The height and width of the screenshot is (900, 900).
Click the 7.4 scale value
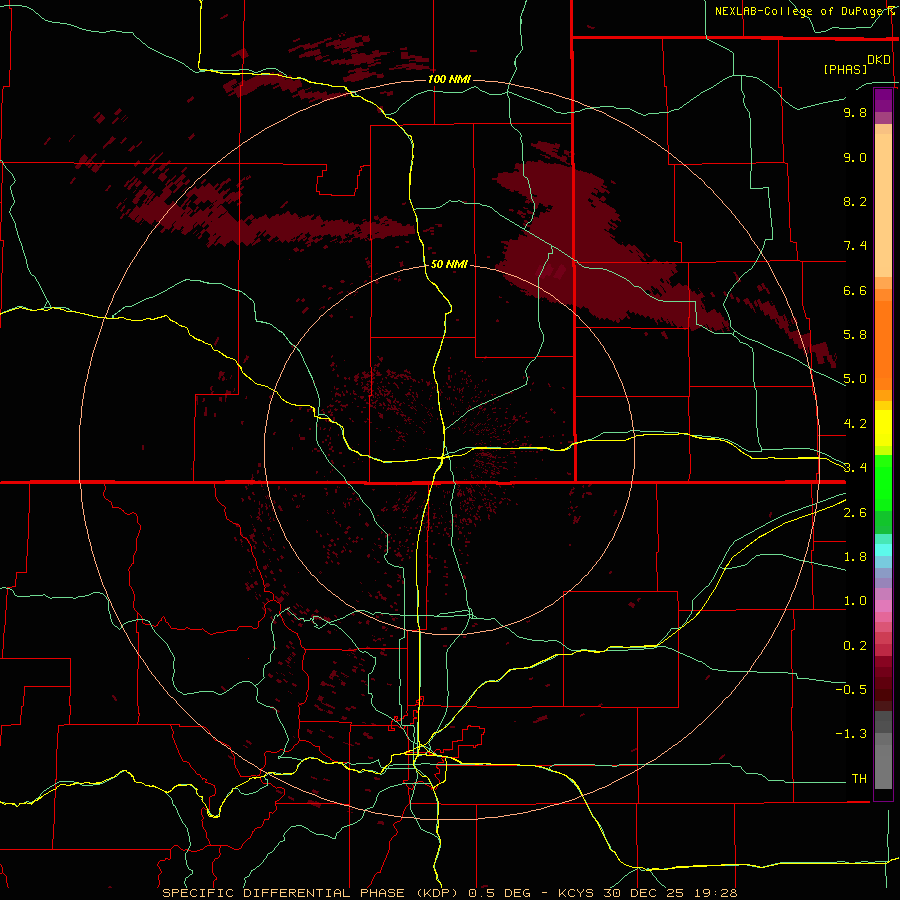pyautogui.click(x=855, y=246)
